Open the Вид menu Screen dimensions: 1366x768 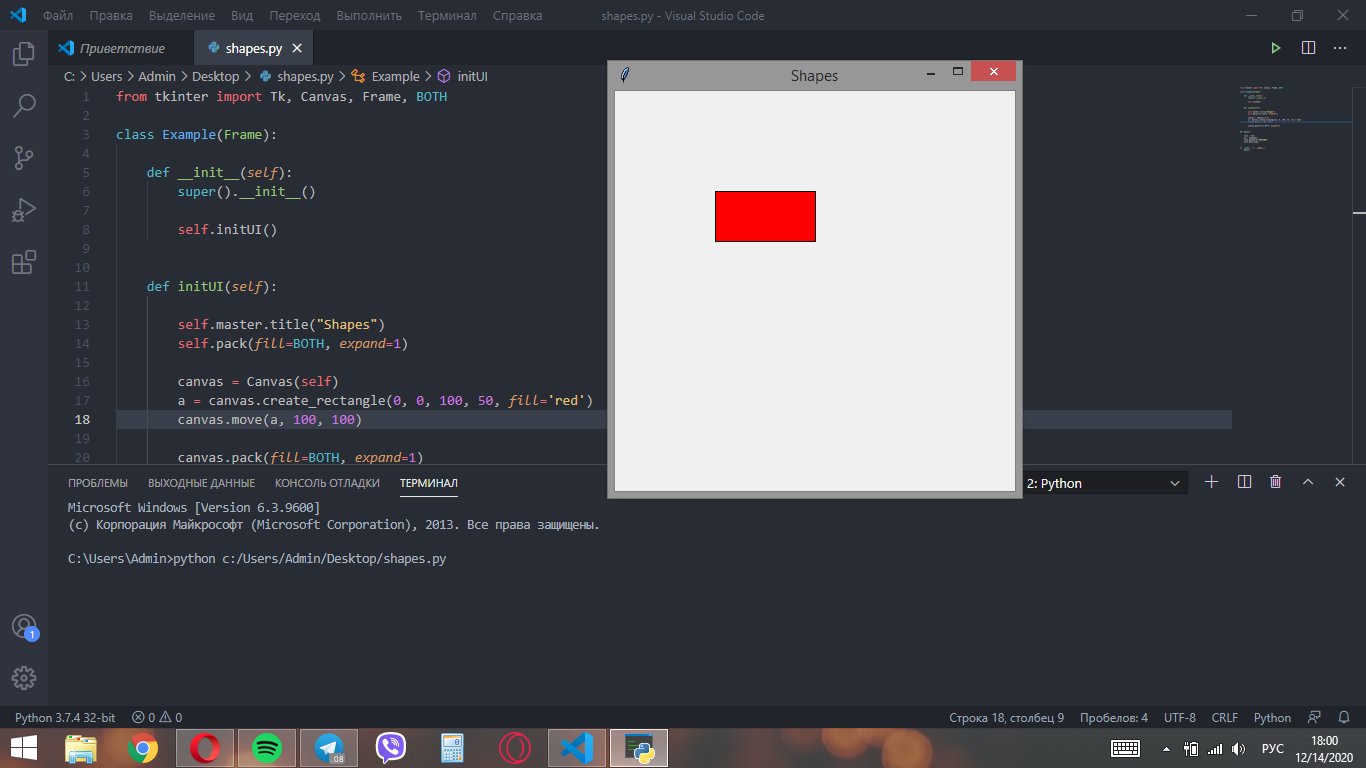tap(242, 16)
